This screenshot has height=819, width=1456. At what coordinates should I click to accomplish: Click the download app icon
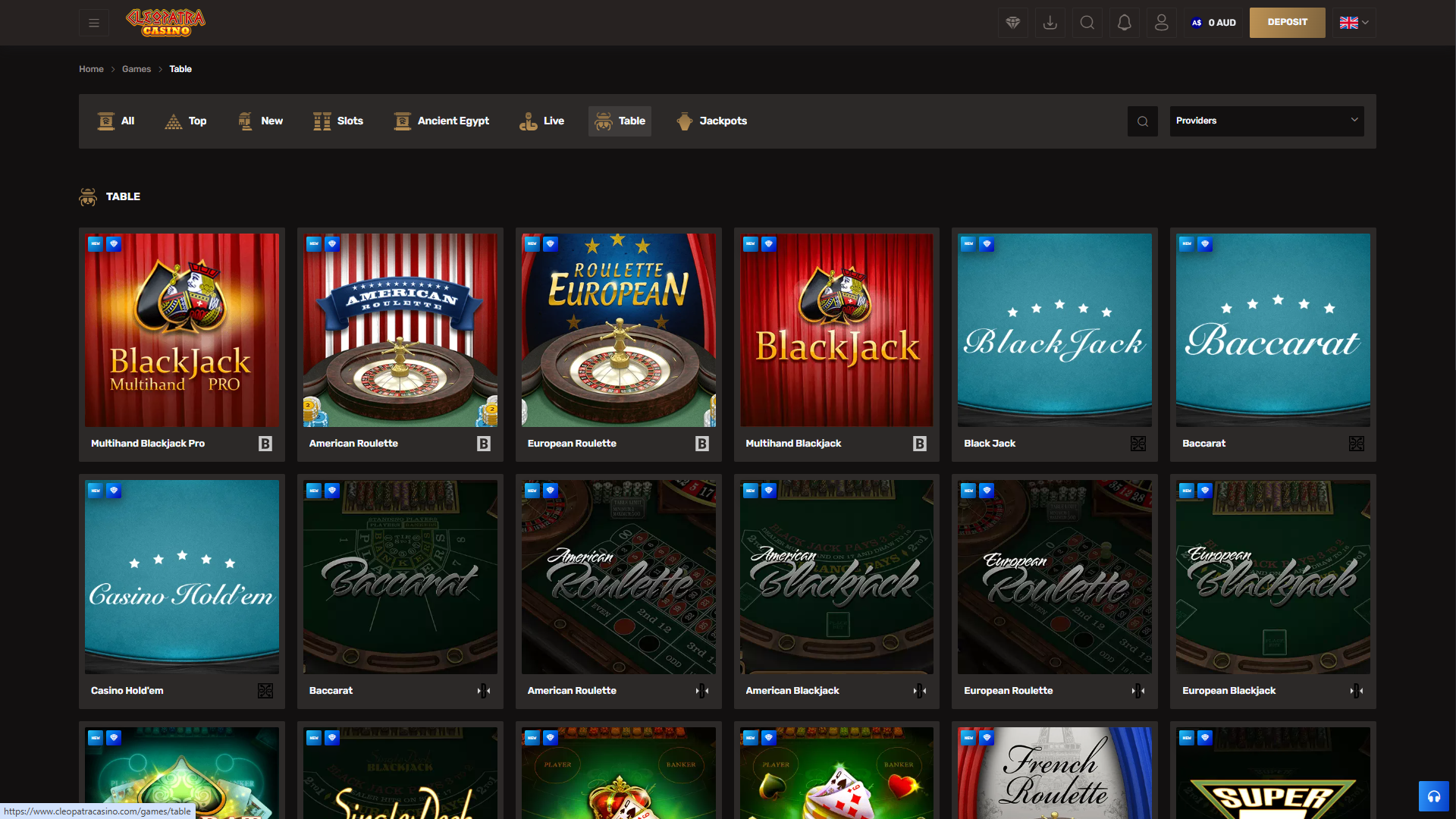point(1050,23)
